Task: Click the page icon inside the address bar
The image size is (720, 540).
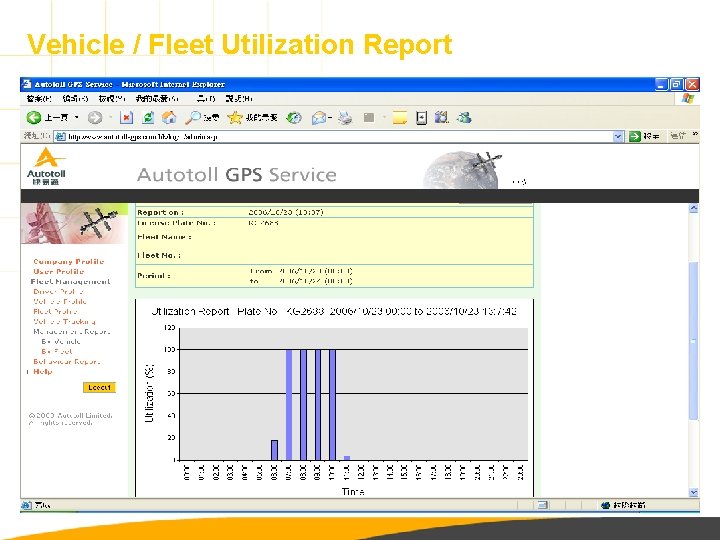Action: pyautogui.click(x=60, y=136)
